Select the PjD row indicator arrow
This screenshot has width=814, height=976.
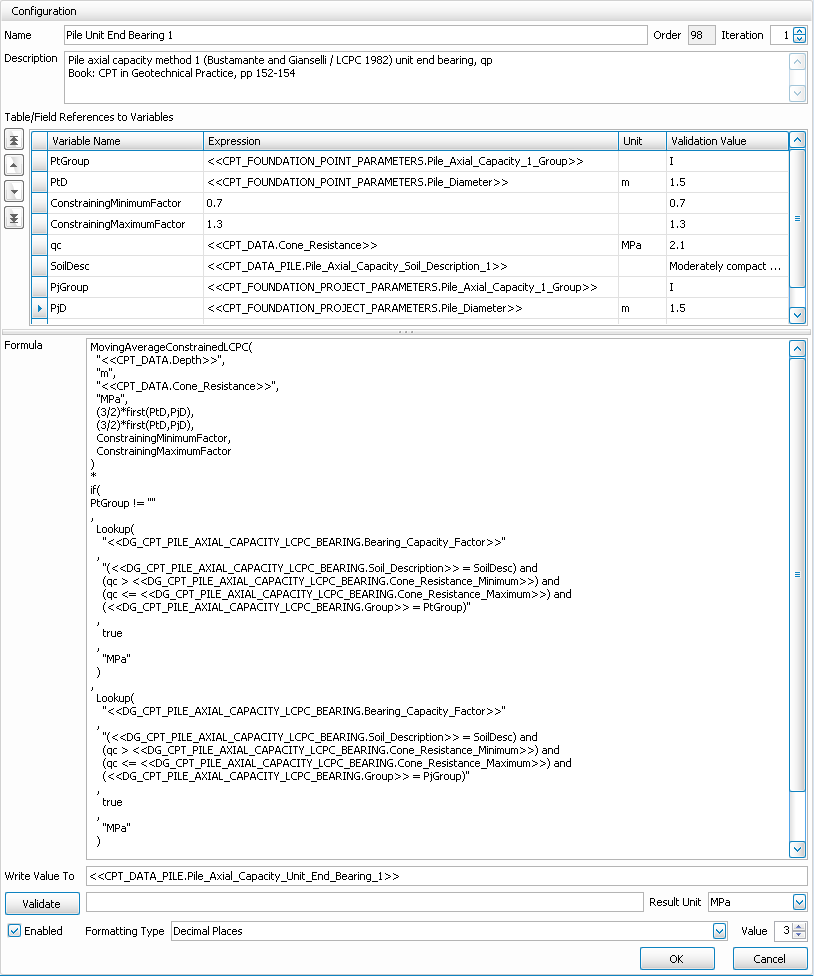point(40,310)
